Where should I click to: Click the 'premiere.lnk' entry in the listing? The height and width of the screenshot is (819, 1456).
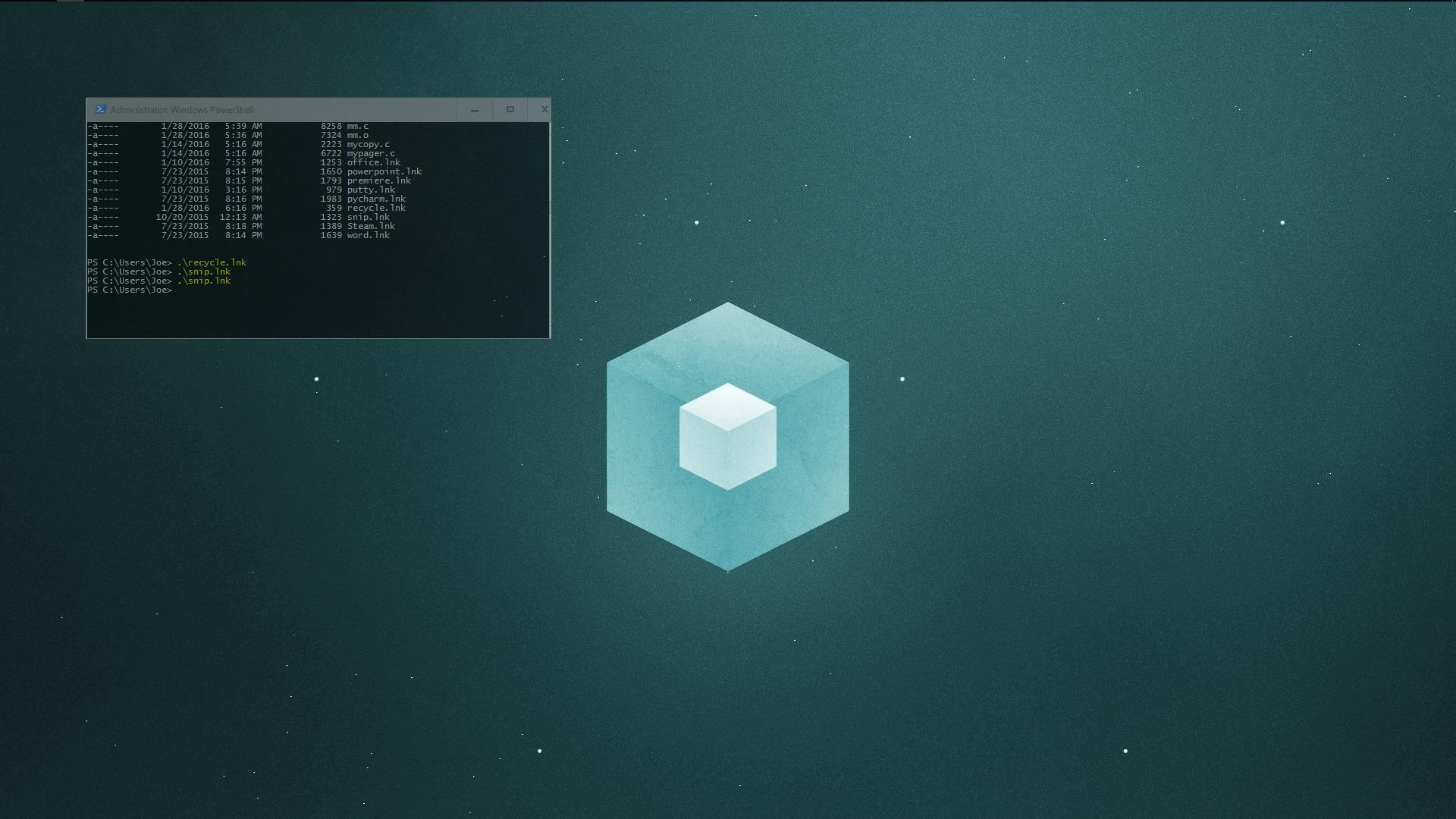coord(378,181)
